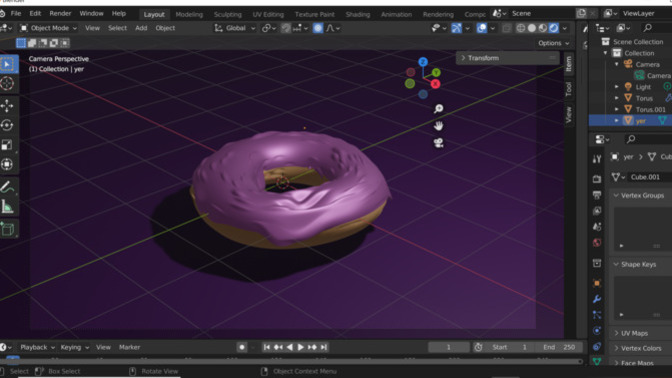Viewport: 672px width, 378px height.
Task: Toggle proportional editing button
Action: pyautogui.click(x=318, y=28)
